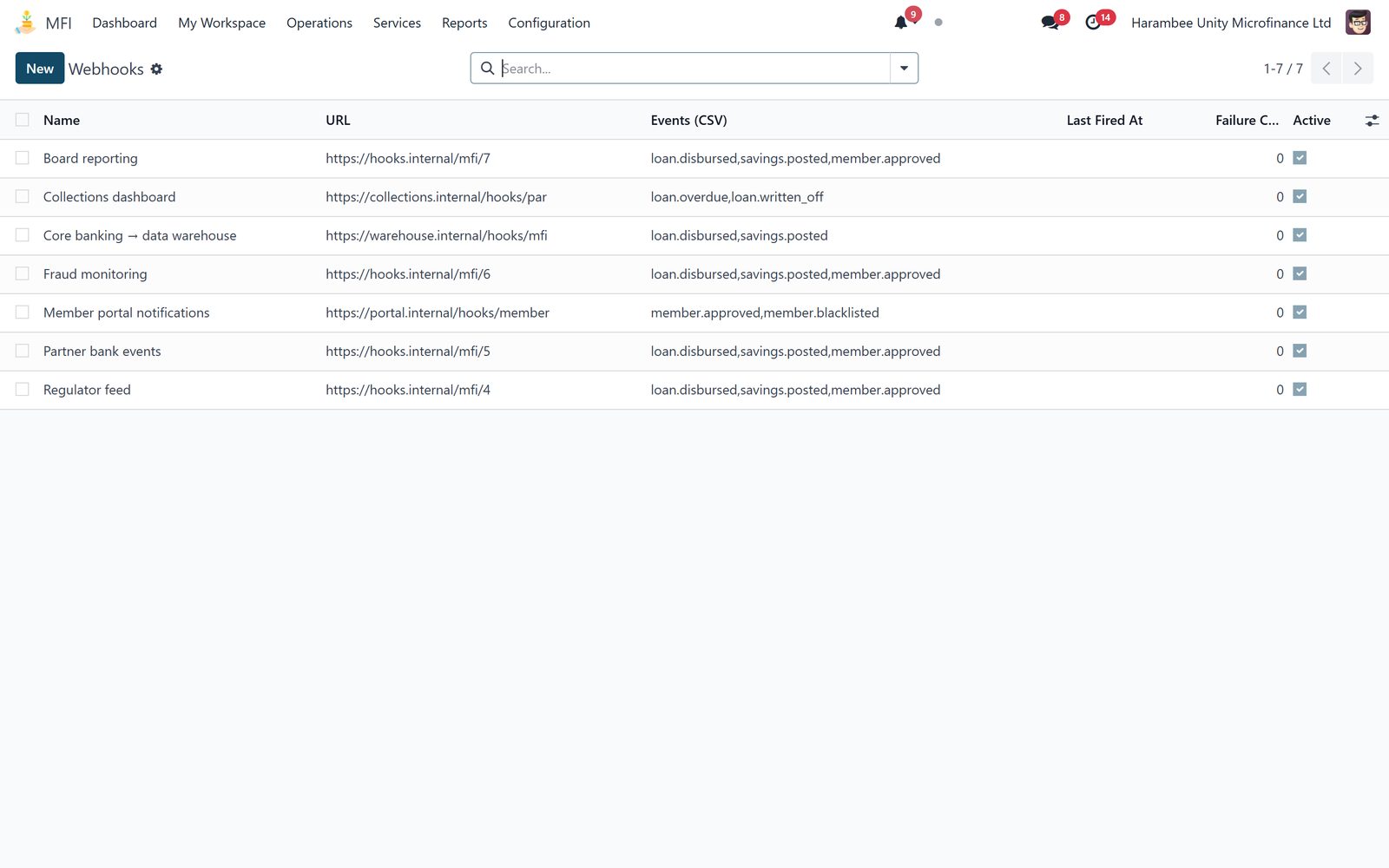Select the Board reporting row checkbox

point(23,158)
